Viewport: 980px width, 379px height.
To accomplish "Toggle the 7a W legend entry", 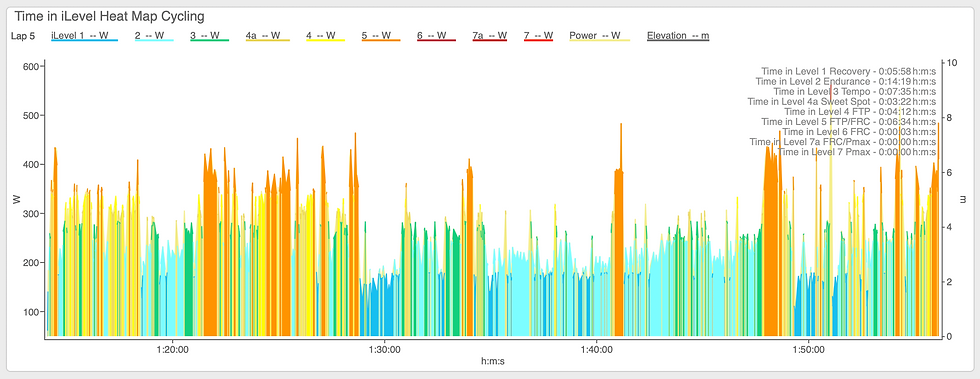I will [490, 36].
